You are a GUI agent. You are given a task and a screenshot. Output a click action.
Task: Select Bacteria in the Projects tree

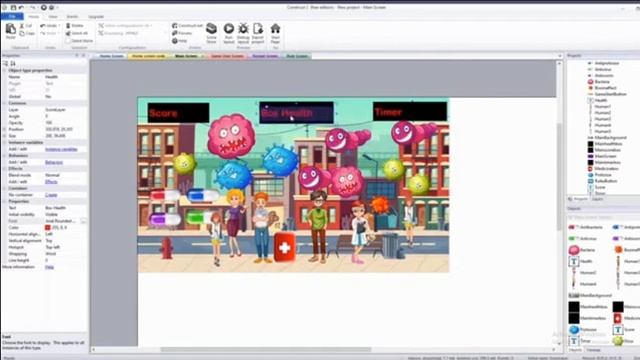click(602, 82)
